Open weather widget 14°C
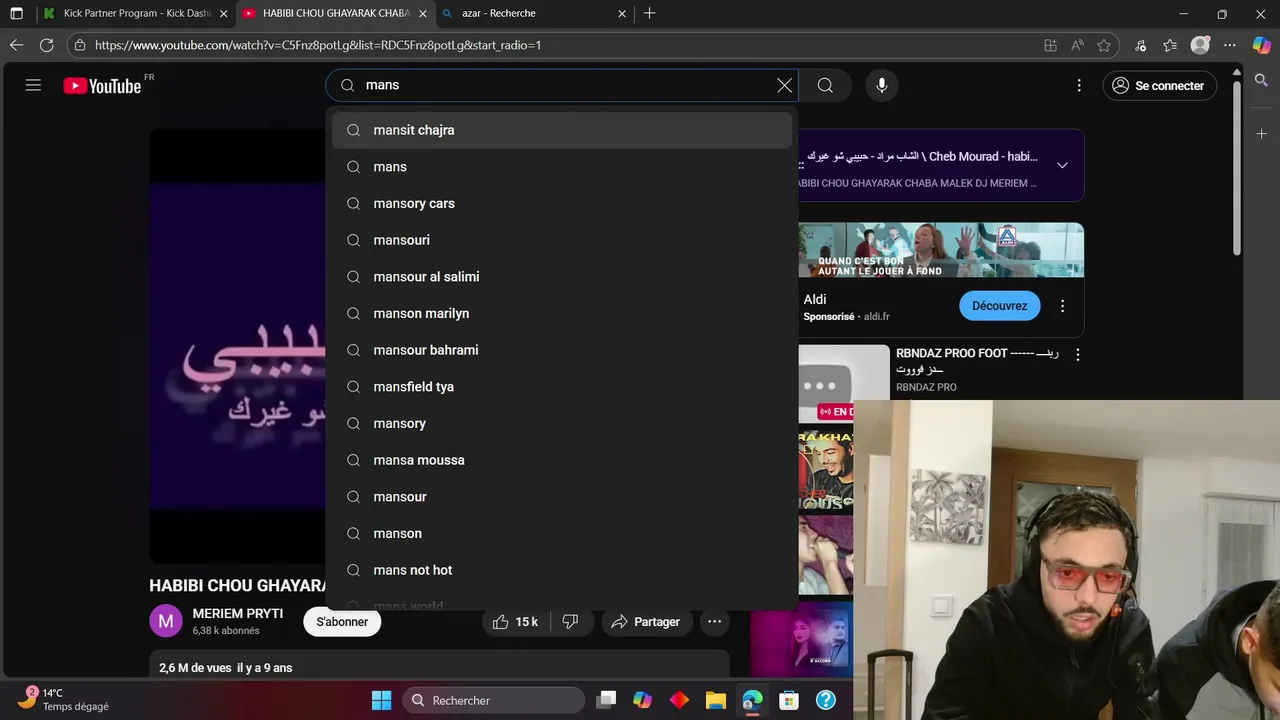Screen dimensions: 1280x720 point(65,700)
